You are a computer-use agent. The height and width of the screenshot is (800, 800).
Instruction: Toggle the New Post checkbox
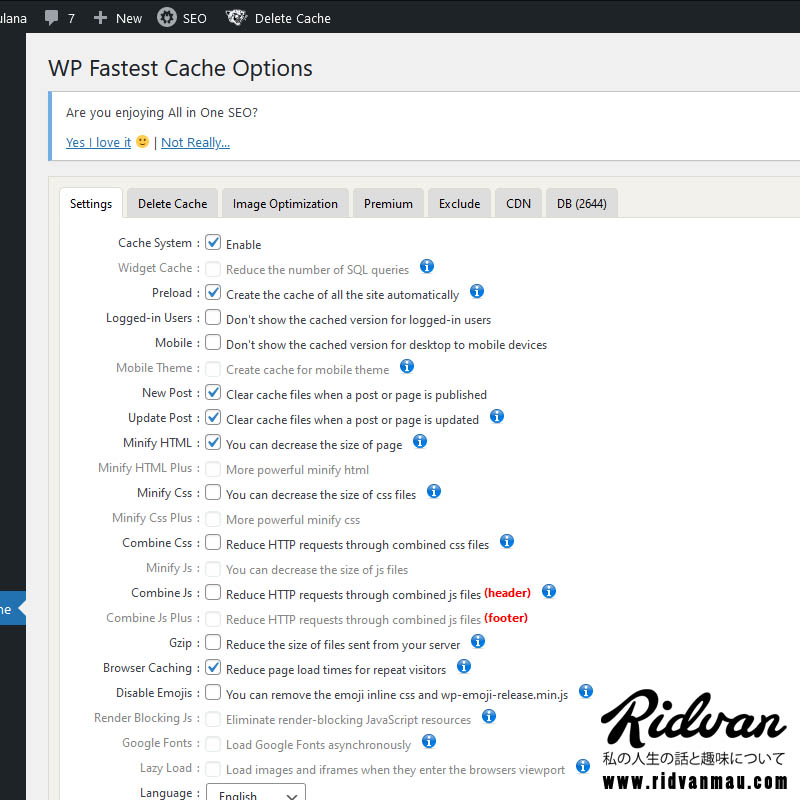click(x=213, y=392)
